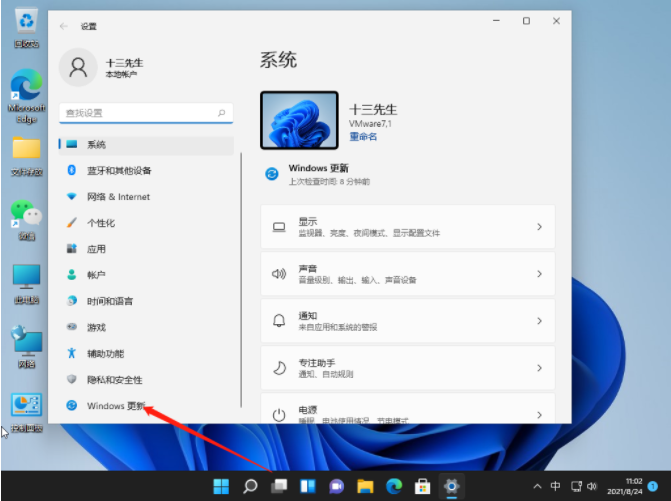Expand the 声音 sound settings row

407,274
